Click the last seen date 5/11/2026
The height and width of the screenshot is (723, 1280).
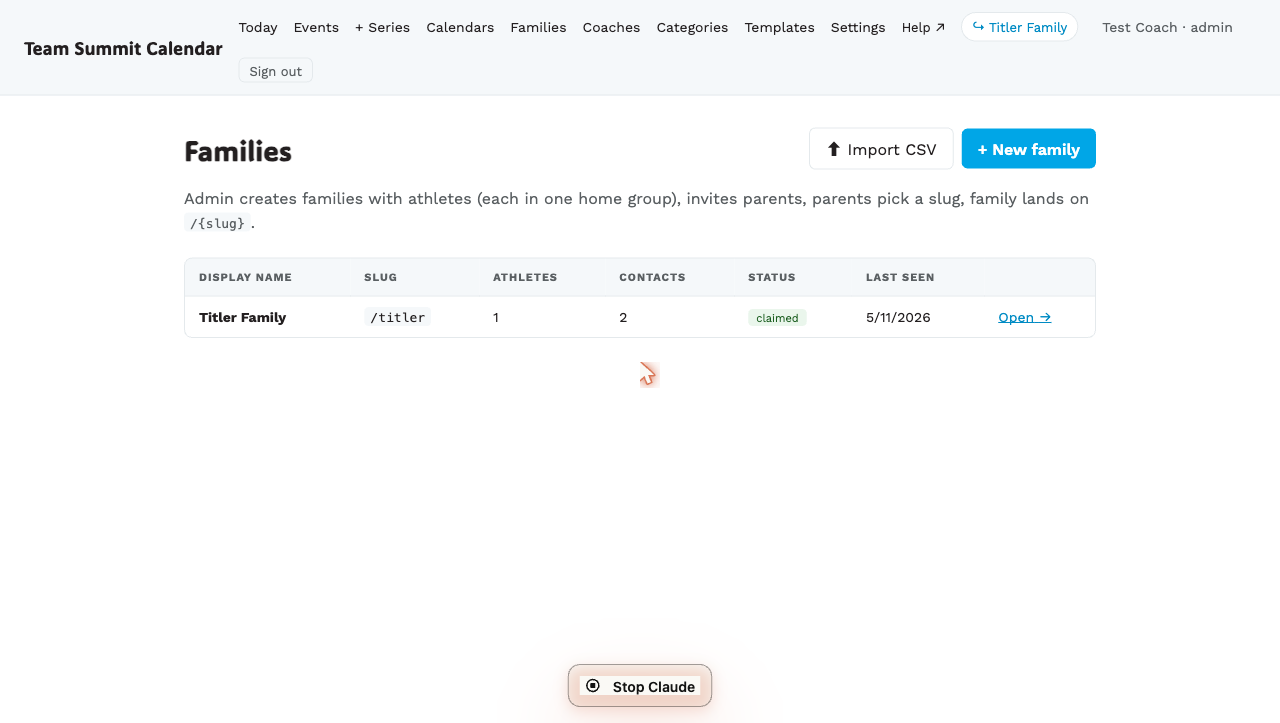pos(898,317)
